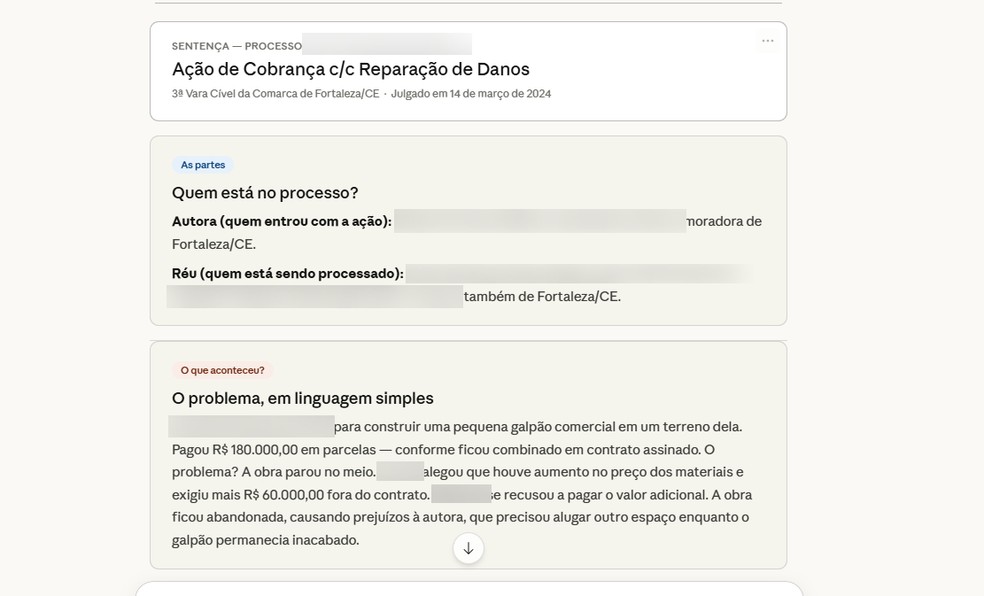Viewport: 984px width, 596px height.
Task: Click the blurred name in the problem description
Action: [249, 426]
